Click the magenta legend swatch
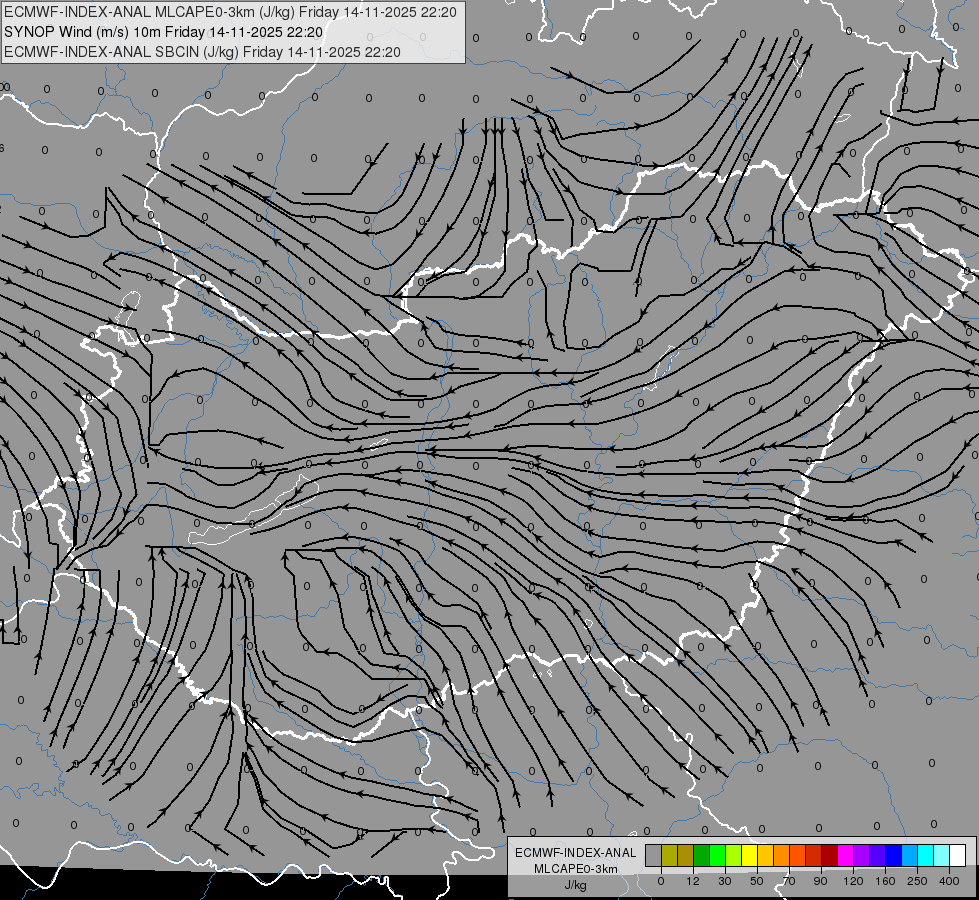 [x=845, y=855]
